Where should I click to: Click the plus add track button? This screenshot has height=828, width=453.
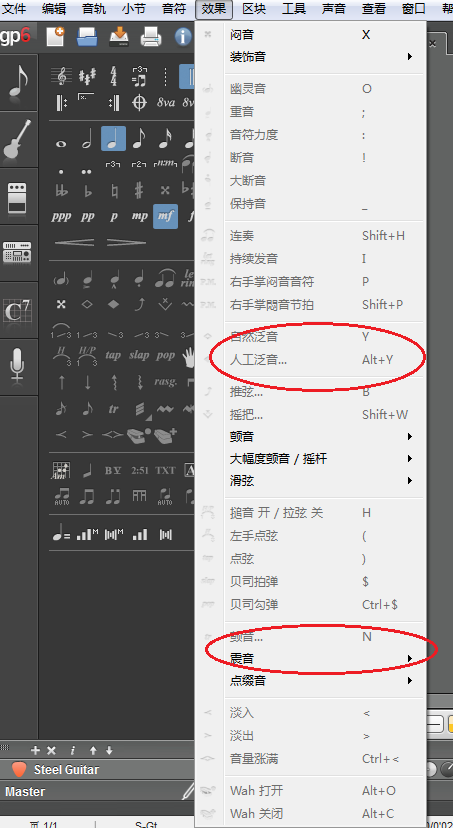[x=35, y=750]
